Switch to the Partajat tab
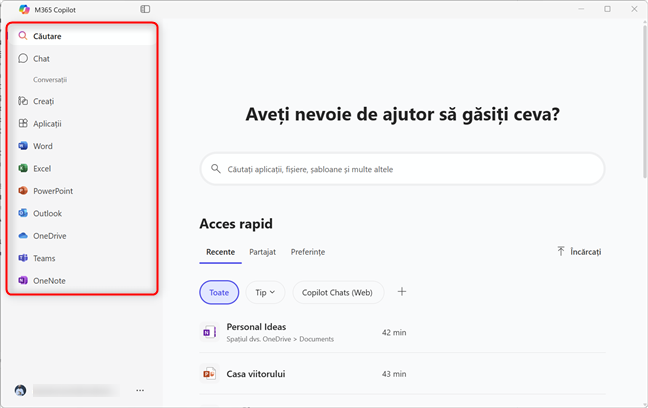The height and width of the screenshot is (408, 648). click(x=262, y=252)
